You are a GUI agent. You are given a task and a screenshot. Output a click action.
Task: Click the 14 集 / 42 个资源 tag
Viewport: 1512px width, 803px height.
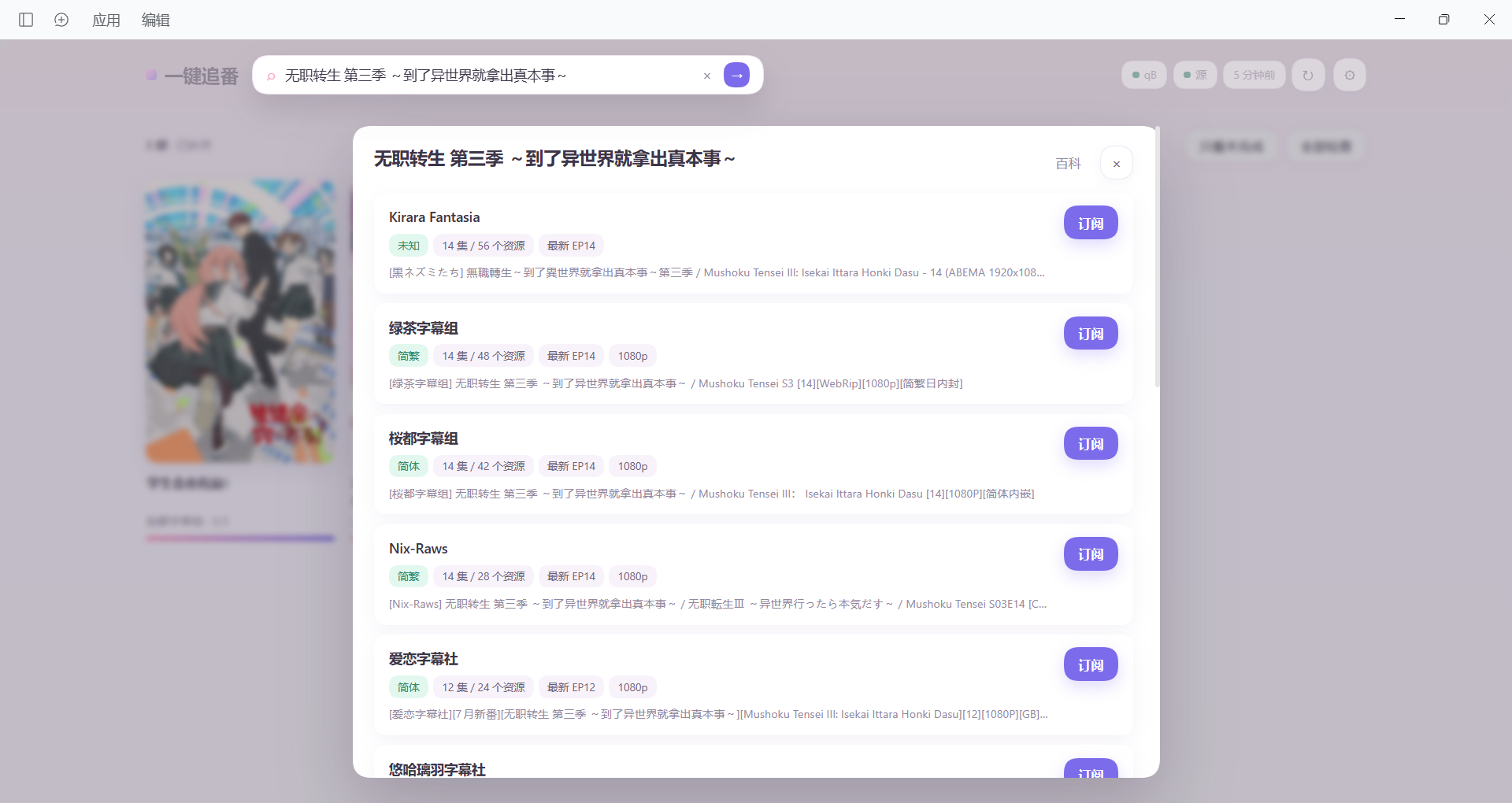pyautogui.click(x=484, y=466)
